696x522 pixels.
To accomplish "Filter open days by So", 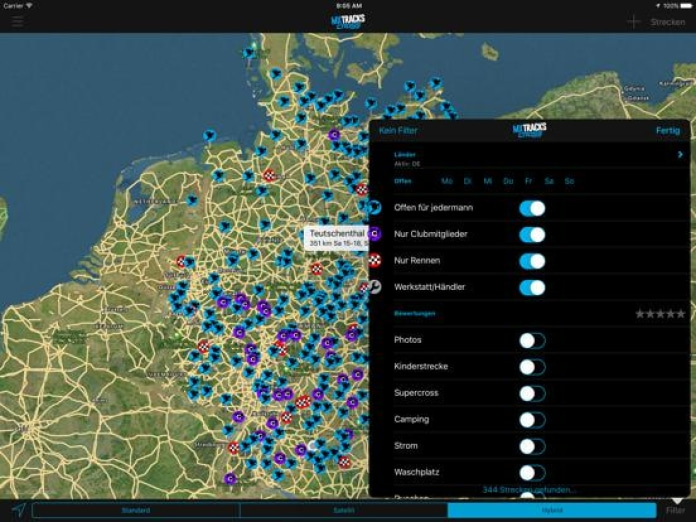I will 569,181.
